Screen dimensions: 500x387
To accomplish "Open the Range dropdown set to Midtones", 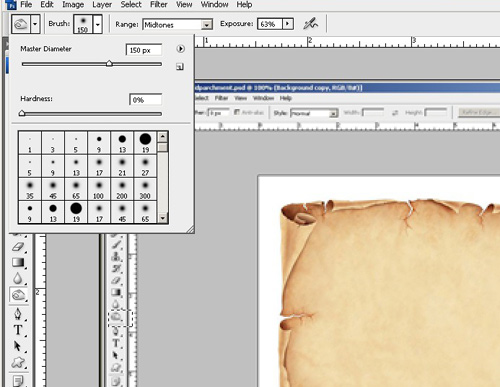I will point(178,24).
